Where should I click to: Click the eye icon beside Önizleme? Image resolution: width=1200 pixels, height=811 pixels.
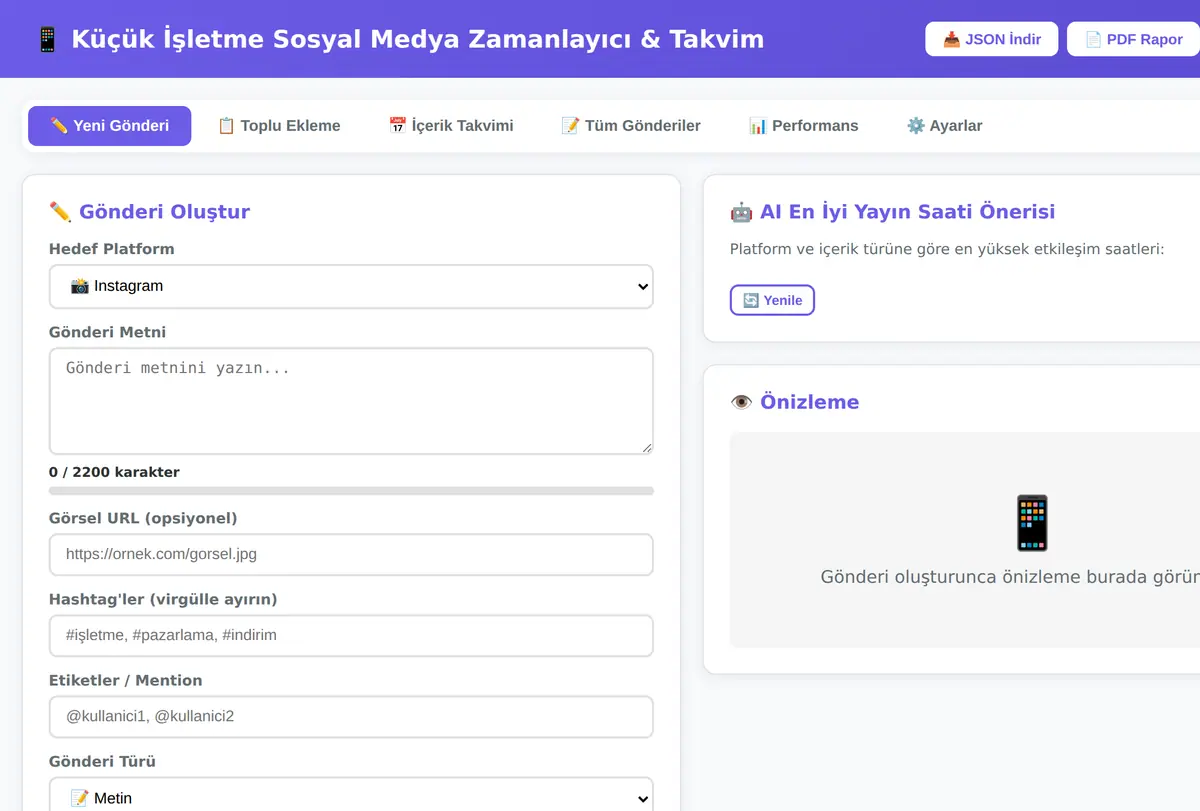coord(741,402)
